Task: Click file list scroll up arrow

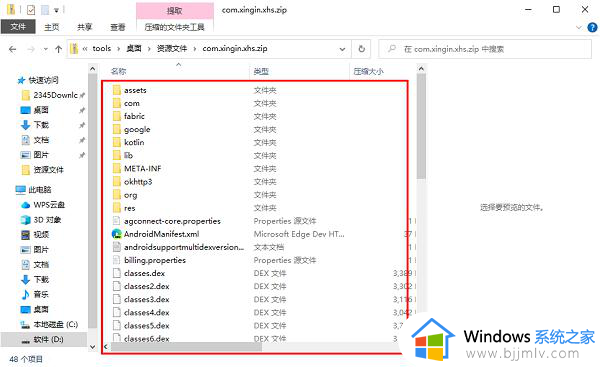Action: pyautogui.click(x=421, y=69)
